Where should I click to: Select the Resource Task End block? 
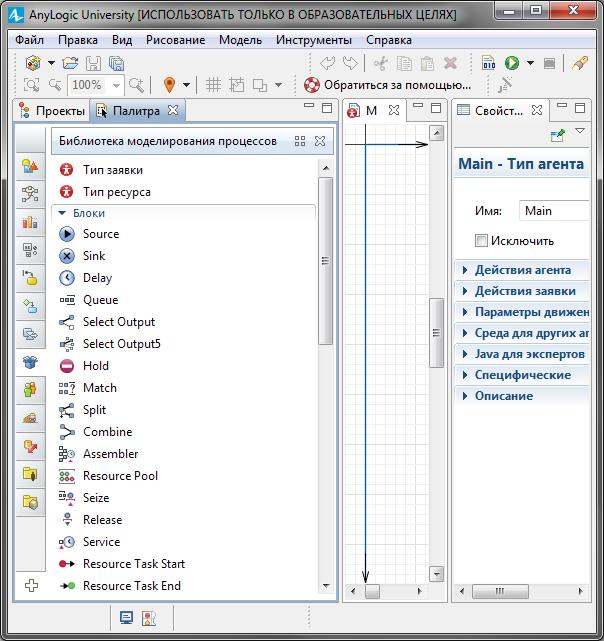tap(132, 586)
